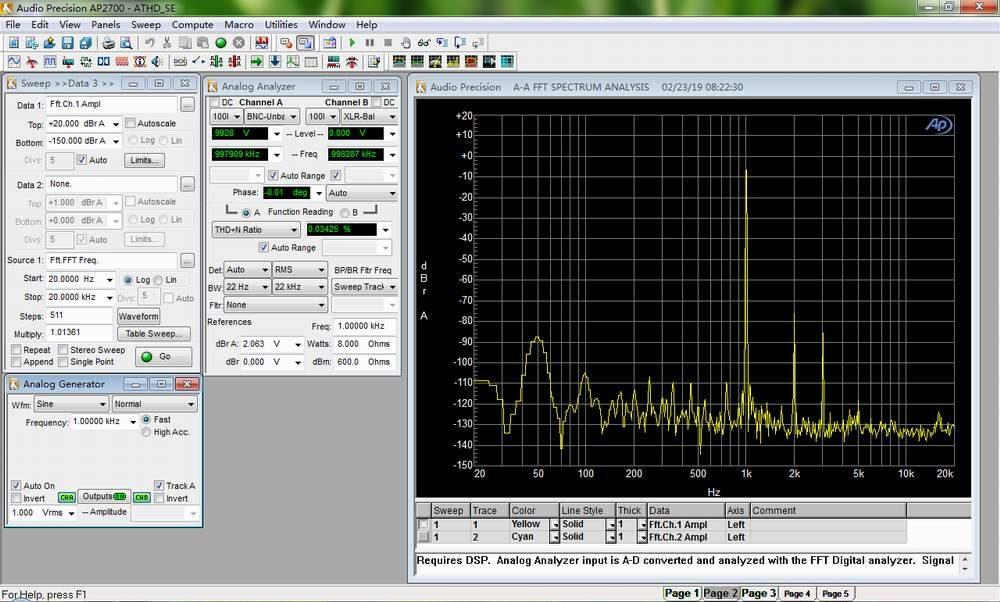Open the Sweep Track filter dropdown
Image resolution: width=1000 pixels, height=602 pixels.
tap(364, 287)
